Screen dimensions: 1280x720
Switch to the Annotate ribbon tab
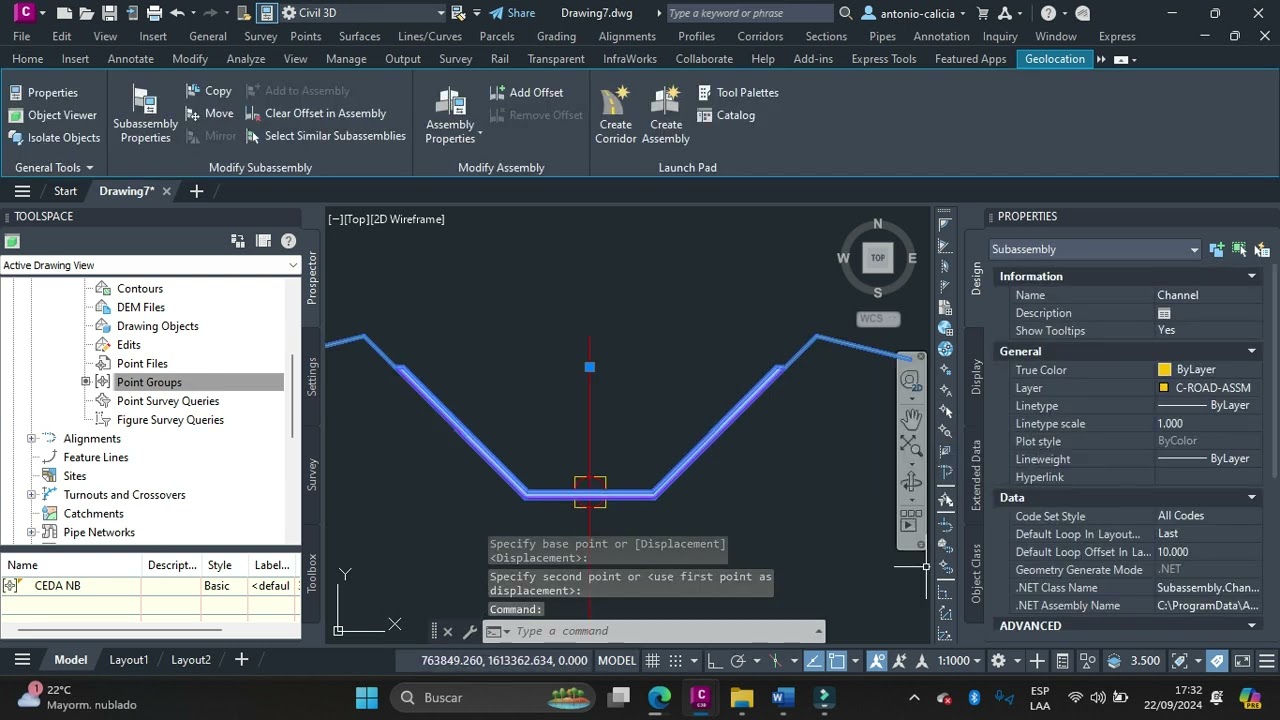[131, 59]
